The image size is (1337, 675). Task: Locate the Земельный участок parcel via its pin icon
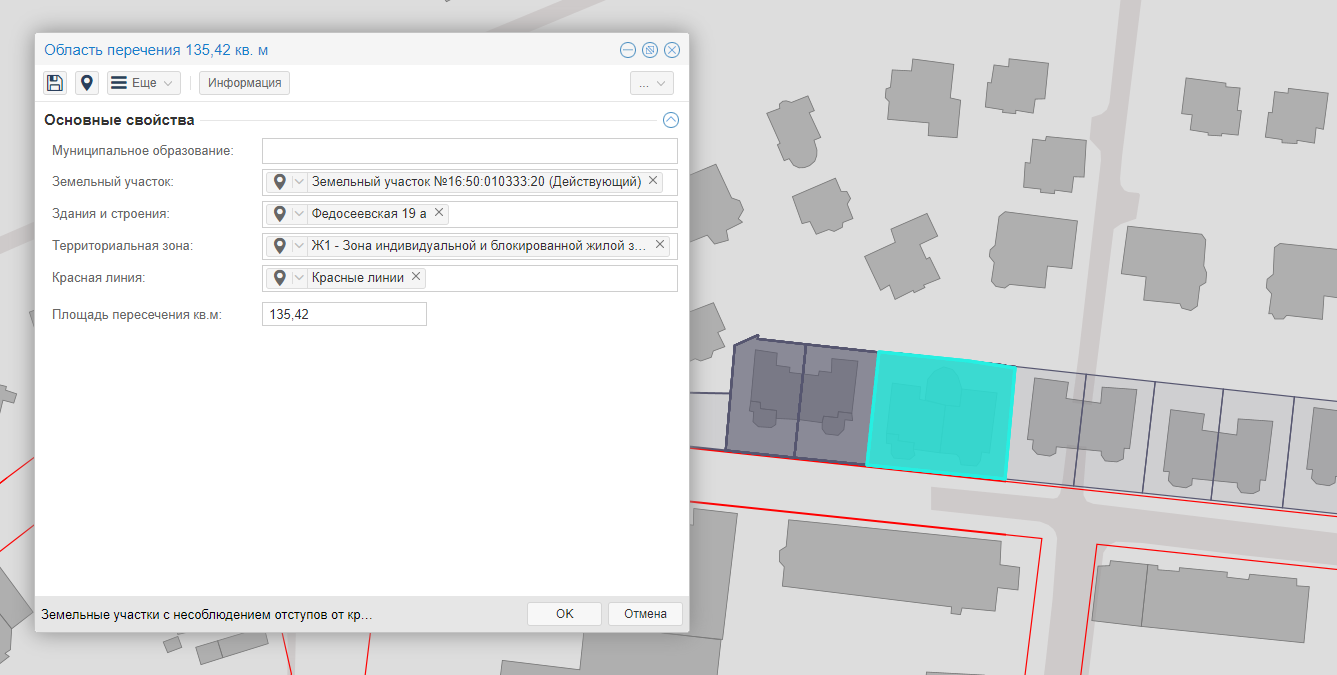[280, 182]
